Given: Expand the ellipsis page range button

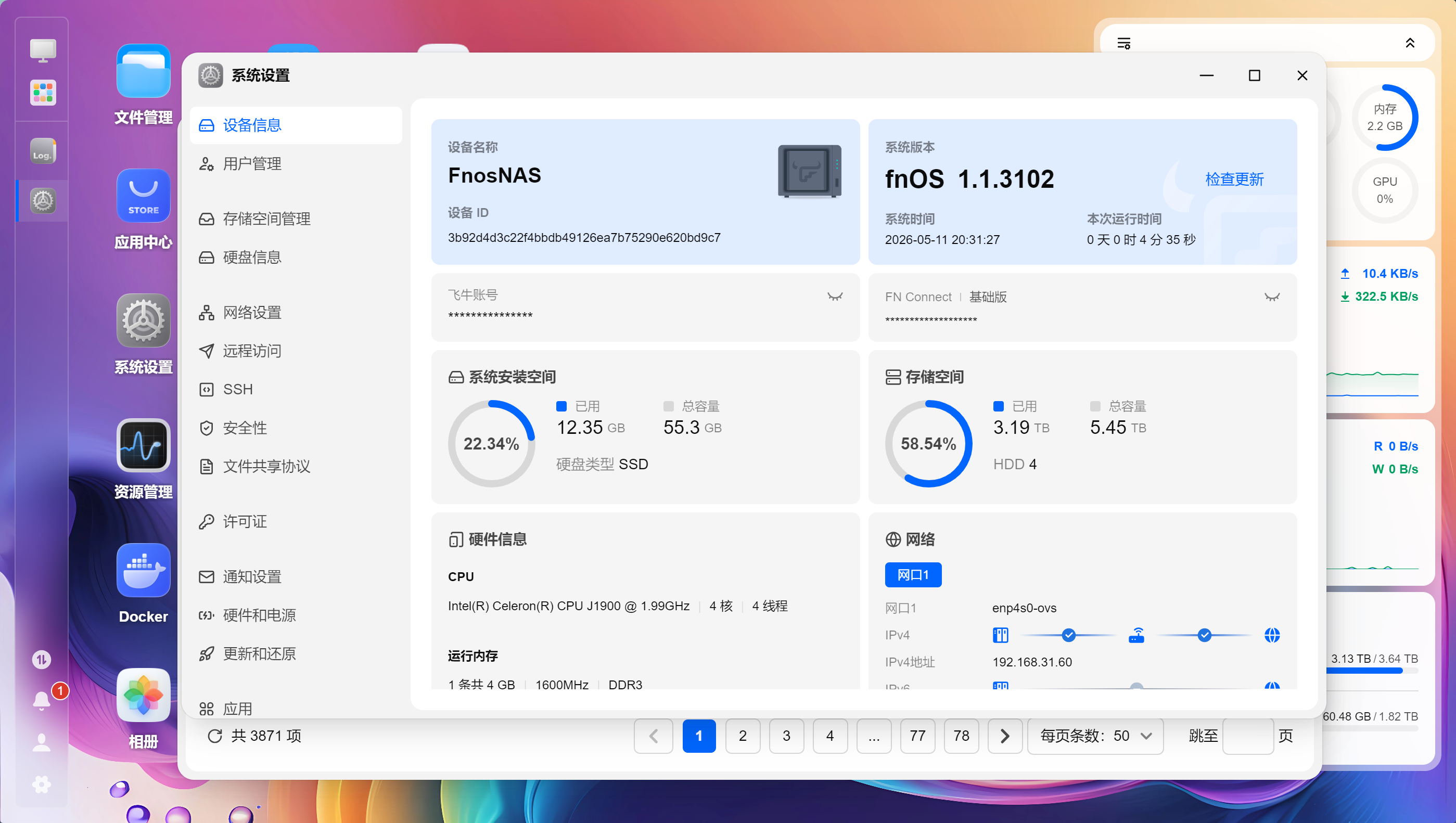Looking at the screenshot, I should coord(874,736).
